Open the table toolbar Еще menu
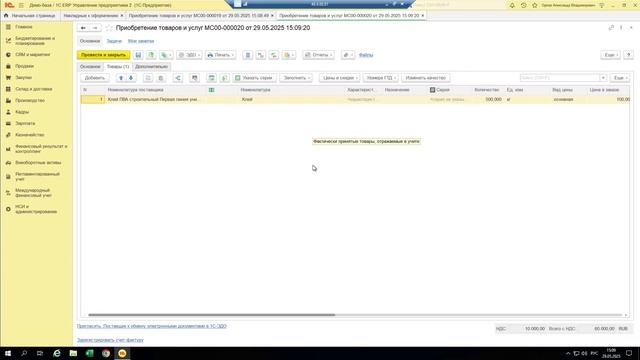Viewport: 640px width, 360px height. (620, 78)
